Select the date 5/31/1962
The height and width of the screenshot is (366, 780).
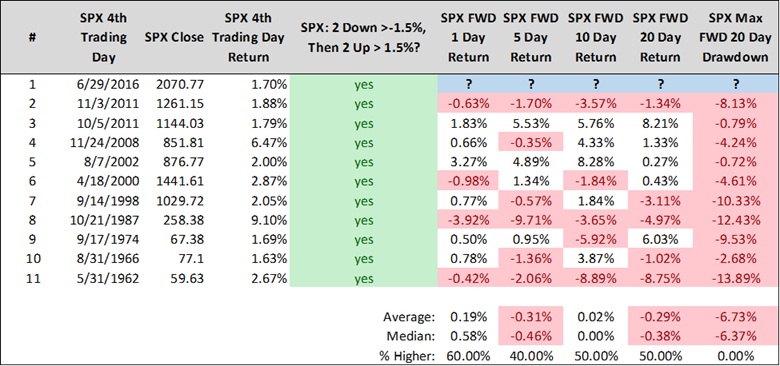[x=103, y=278]
